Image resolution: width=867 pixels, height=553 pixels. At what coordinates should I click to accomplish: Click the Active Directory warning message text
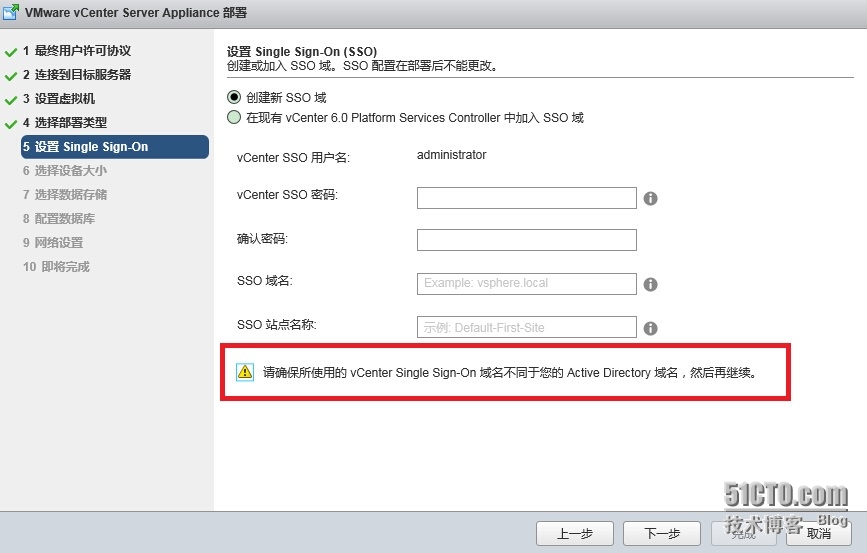(x=509, y=373)
